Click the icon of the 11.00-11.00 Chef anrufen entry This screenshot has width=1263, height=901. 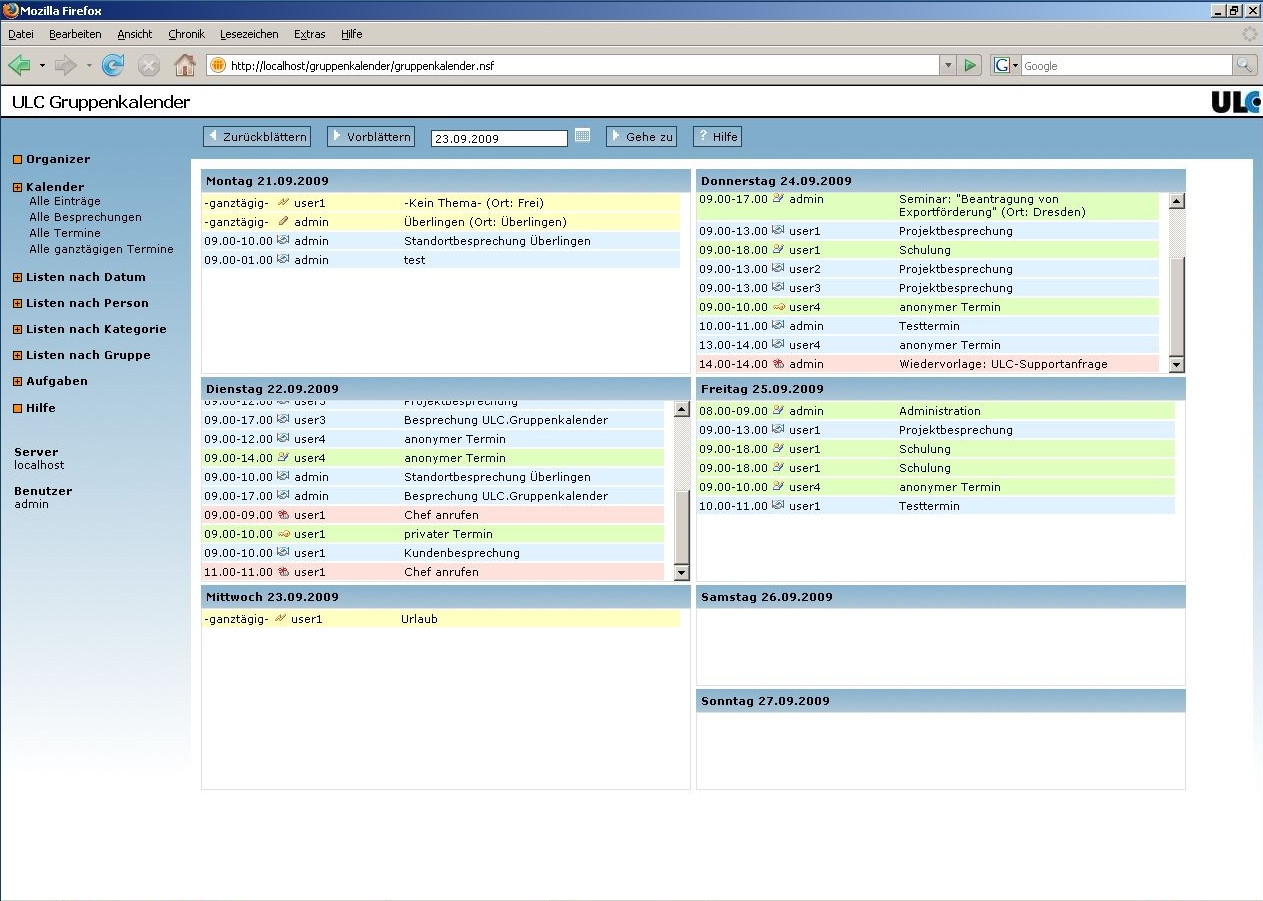coord(282,572)
